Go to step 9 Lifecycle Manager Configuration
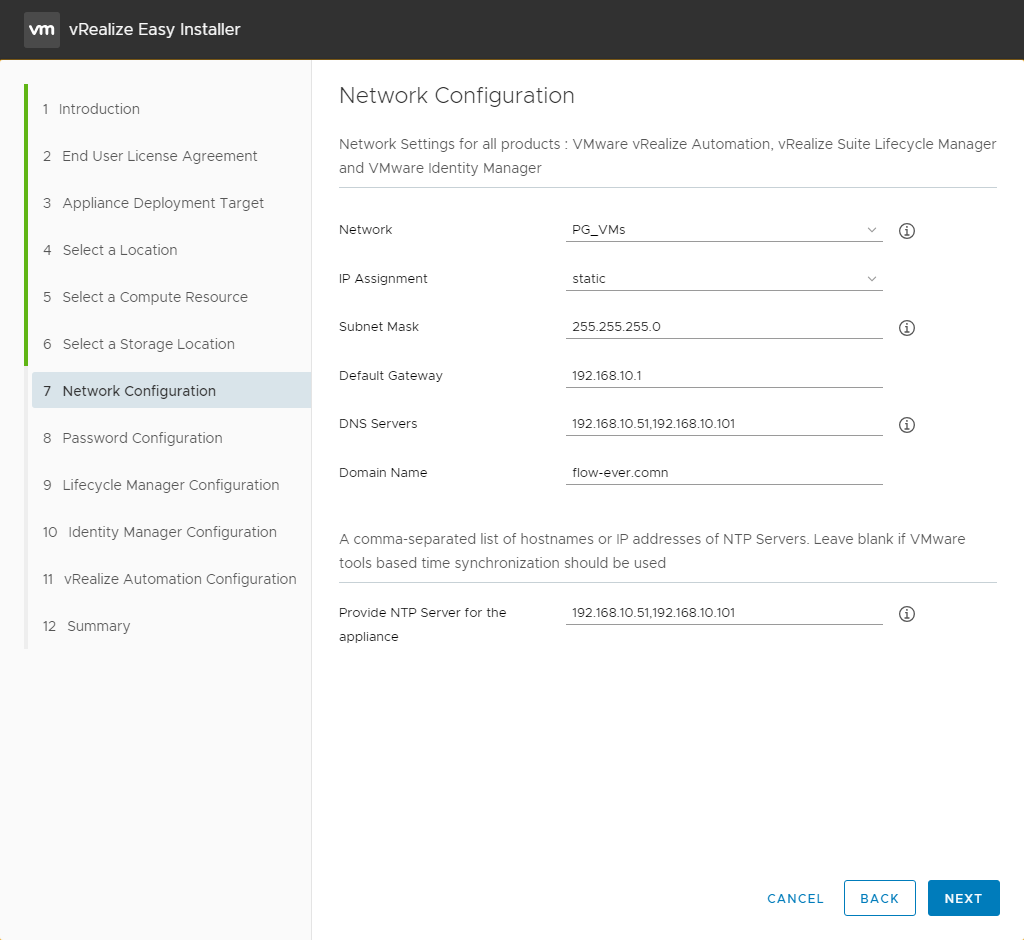 click(x=161, y=485)
